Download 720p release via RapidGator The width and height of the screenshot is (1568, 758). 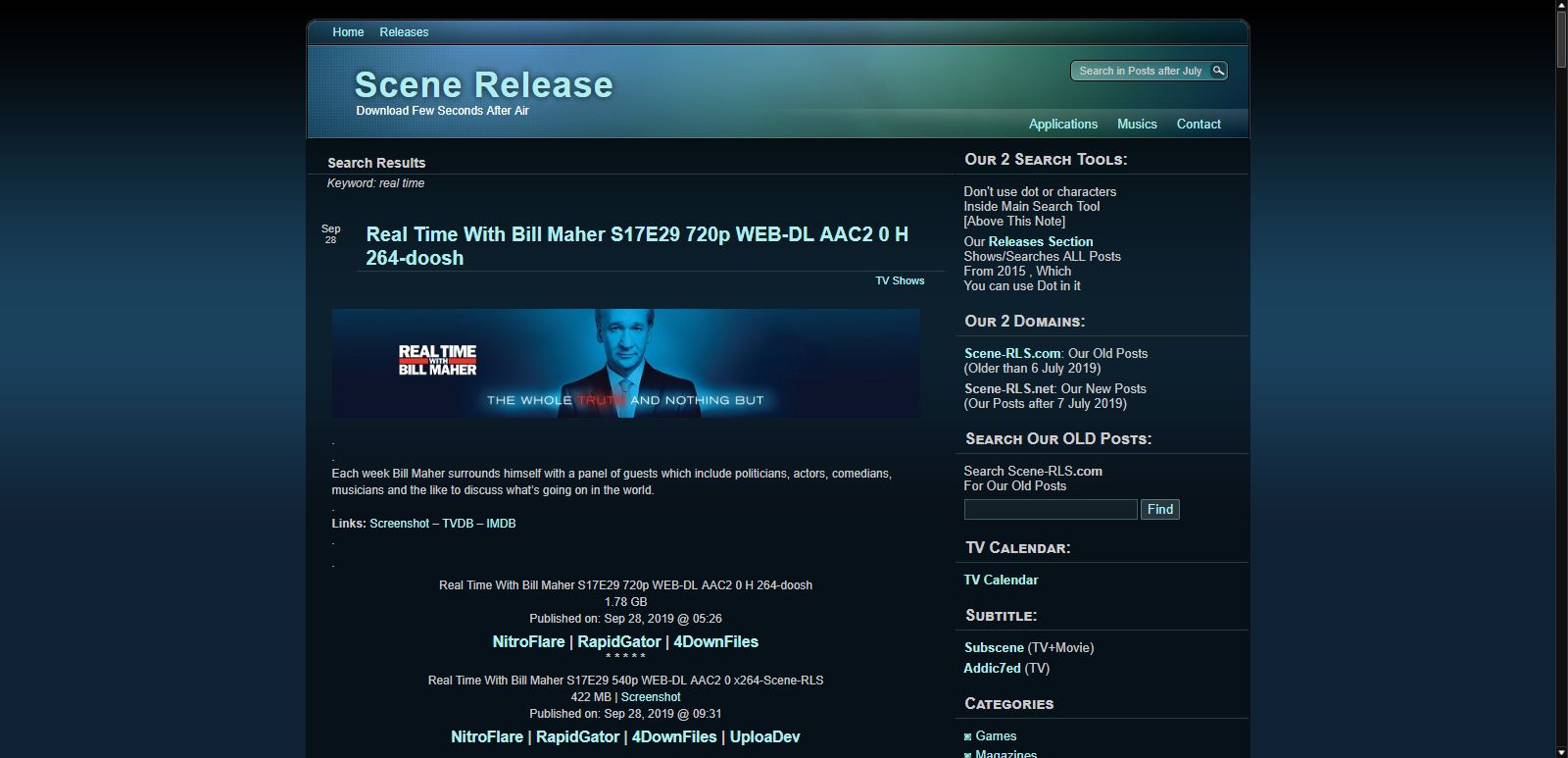point(619,641)
